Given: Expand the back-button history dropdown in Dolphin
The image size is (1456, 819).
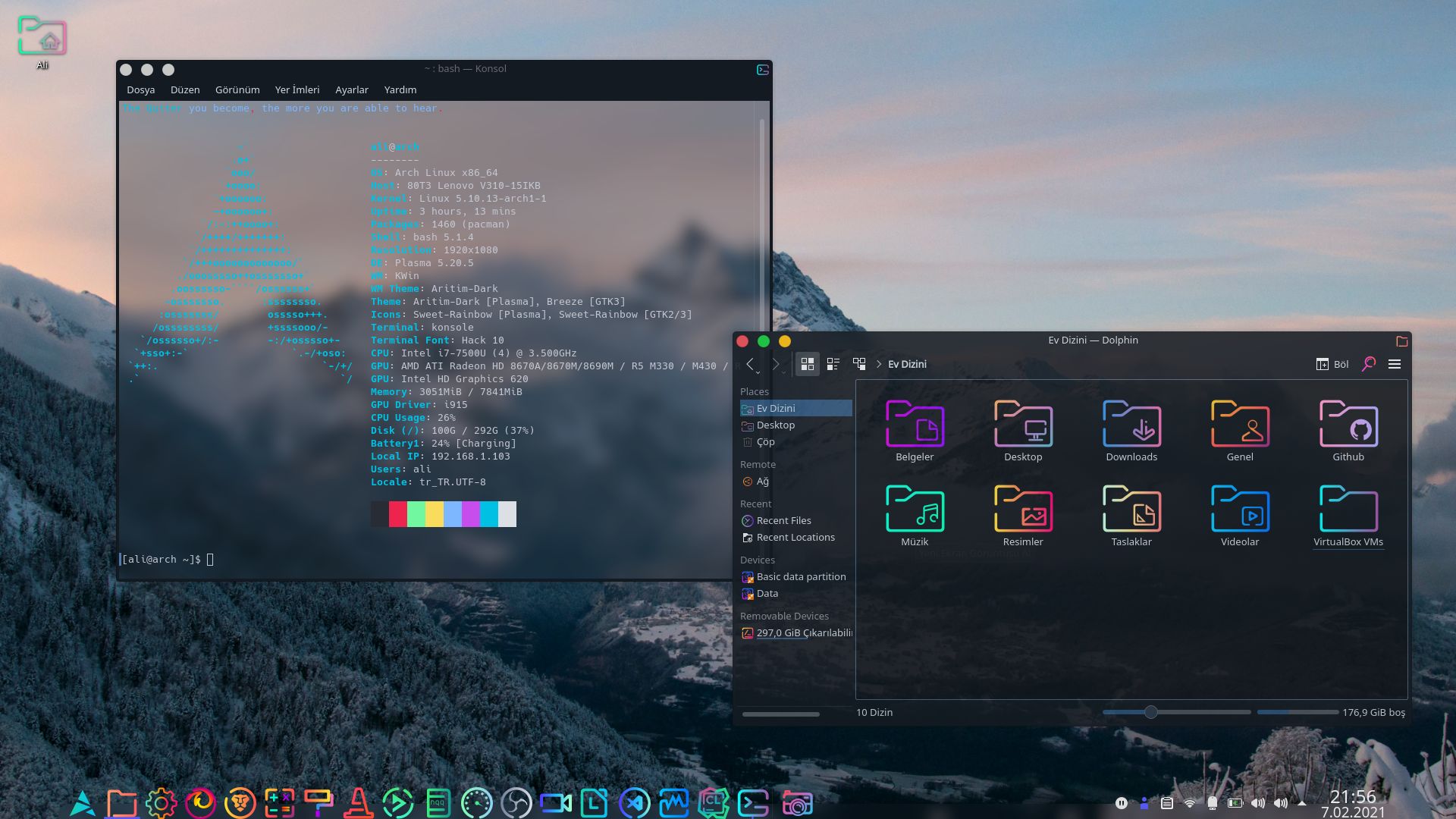Looking at the screenshot, I should (758, 372).
